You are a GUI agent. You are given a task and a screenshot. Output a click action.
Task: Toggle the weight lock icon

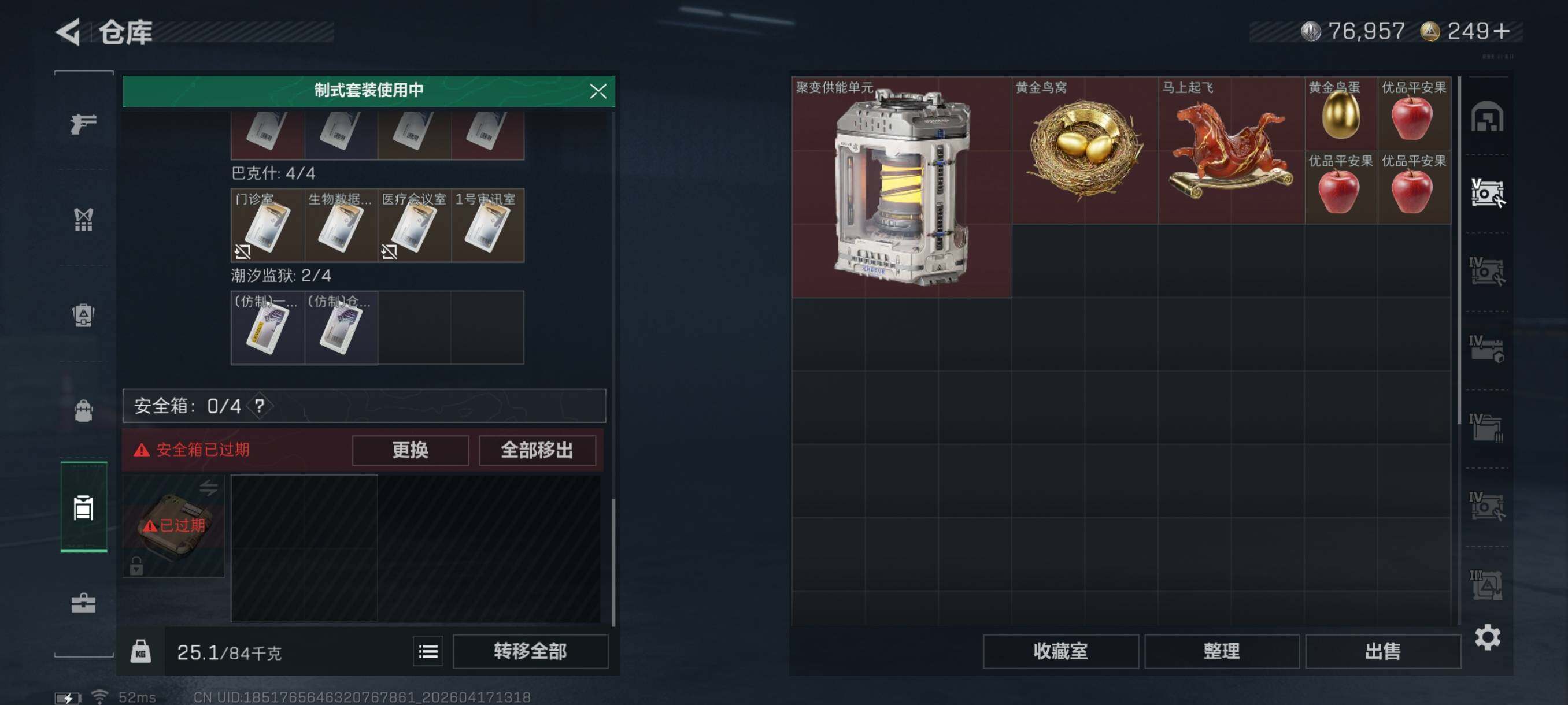click(x=140, y=651)
